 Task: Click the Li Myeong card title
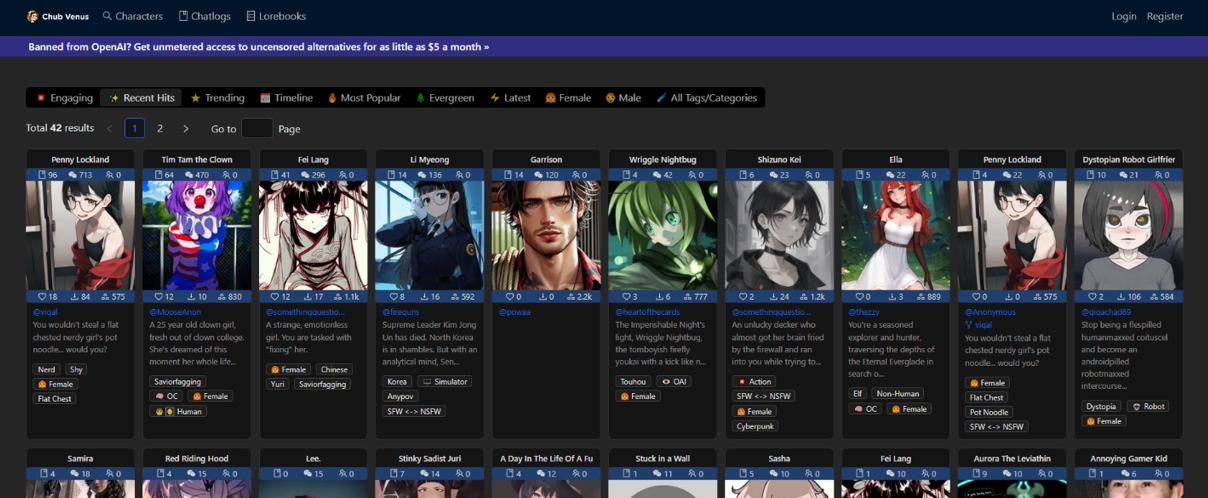(429, 159)
